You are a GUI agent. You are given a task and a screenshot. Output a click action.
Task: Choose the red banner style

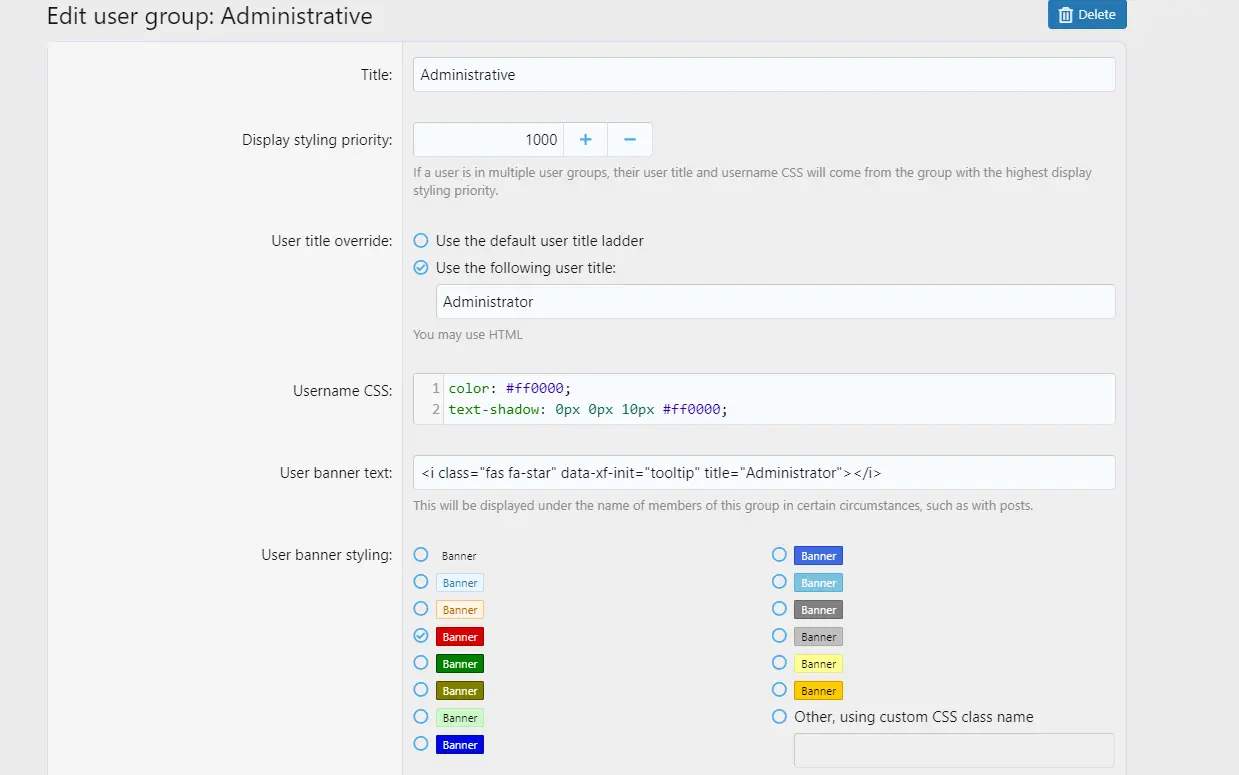pos(421,636)
